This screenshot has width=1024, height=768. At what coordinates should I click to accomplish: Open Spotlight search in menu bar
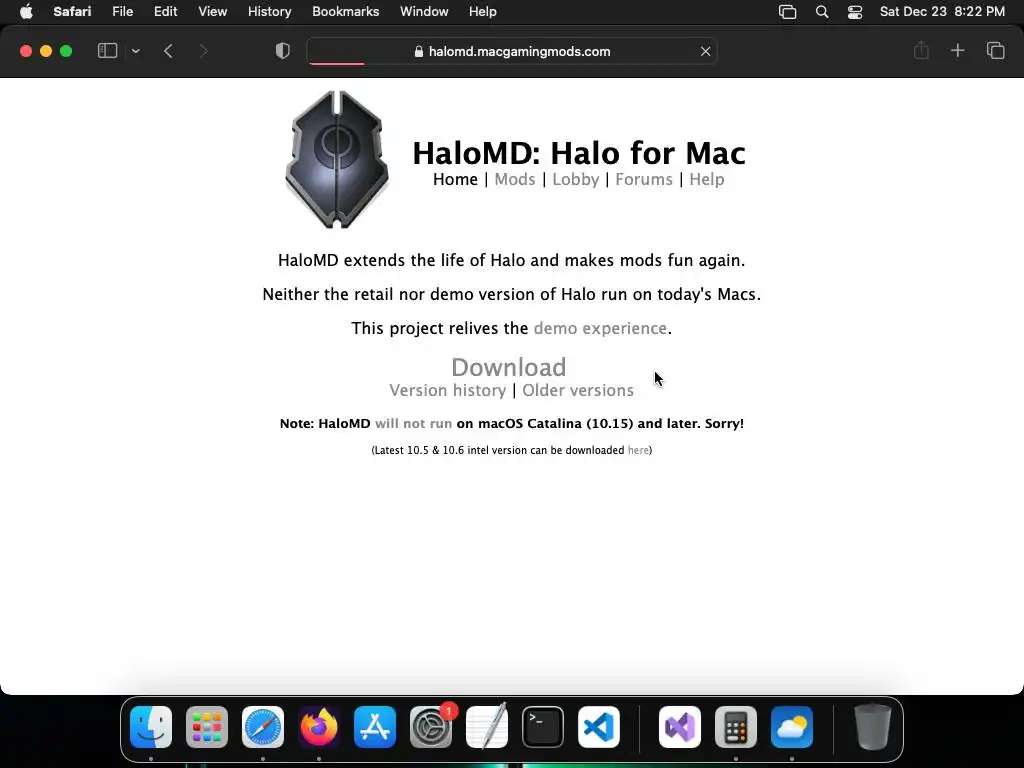[822, 12]
